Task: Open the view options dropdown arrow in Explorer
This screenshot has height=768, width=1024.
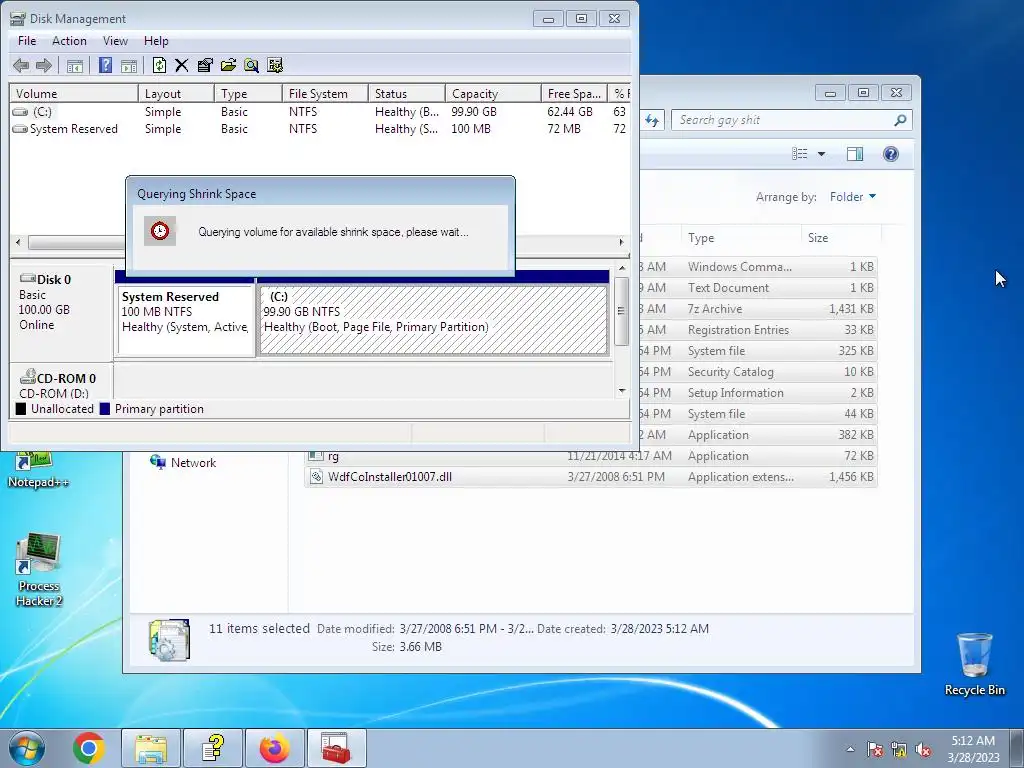Action: [822, 154]
